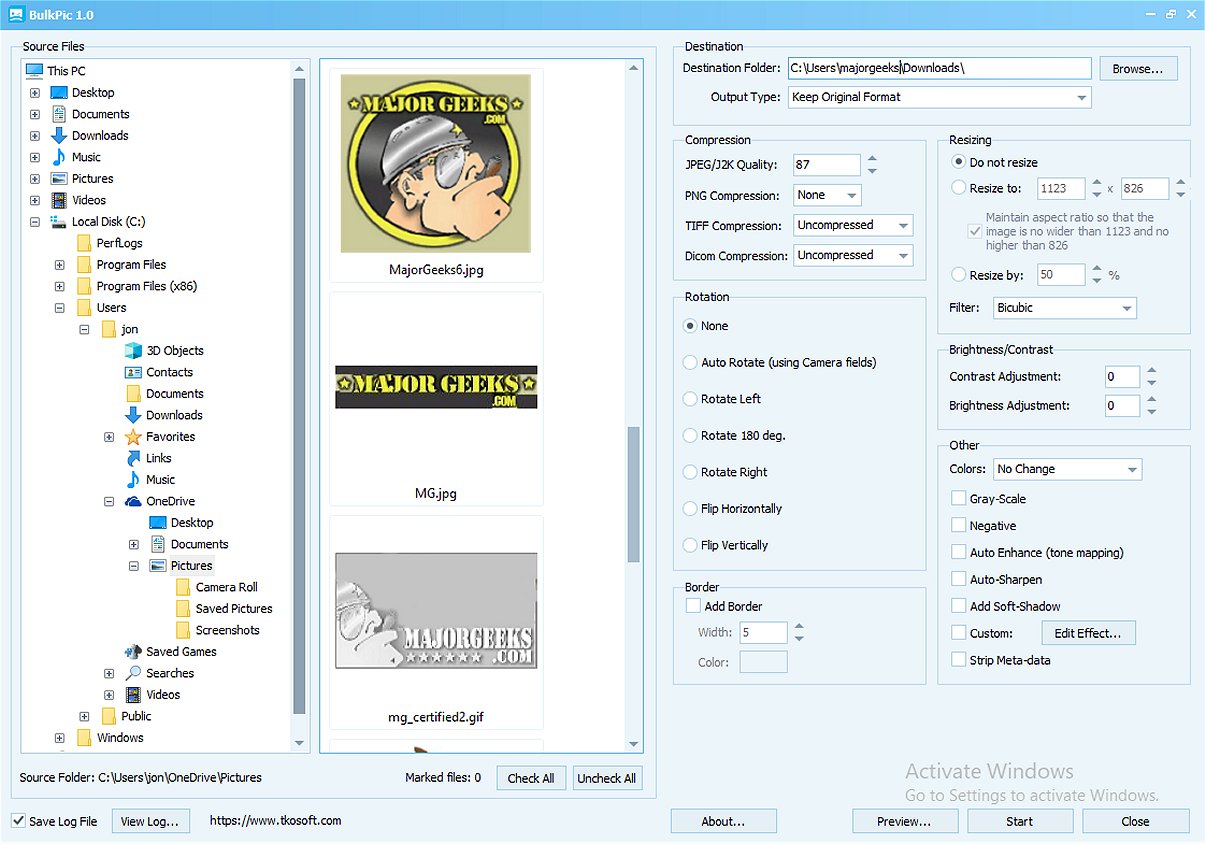Click the OneDrive cloud icon
This screenshot has height=844, width=1205.
(133, 501)
